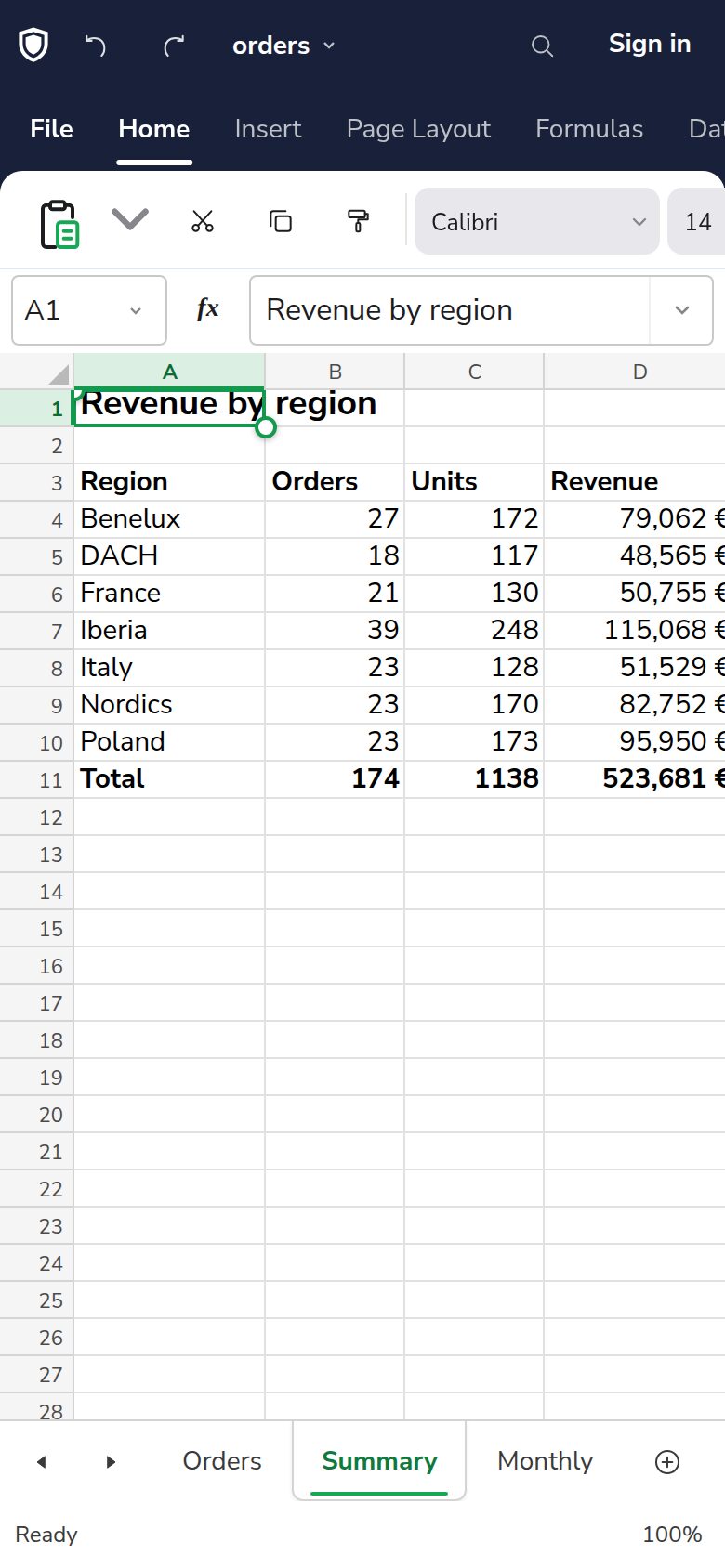The height and width of the screenshot is (1568, 725).
Task: Undo the last action
Action: (x=96, y=45)
